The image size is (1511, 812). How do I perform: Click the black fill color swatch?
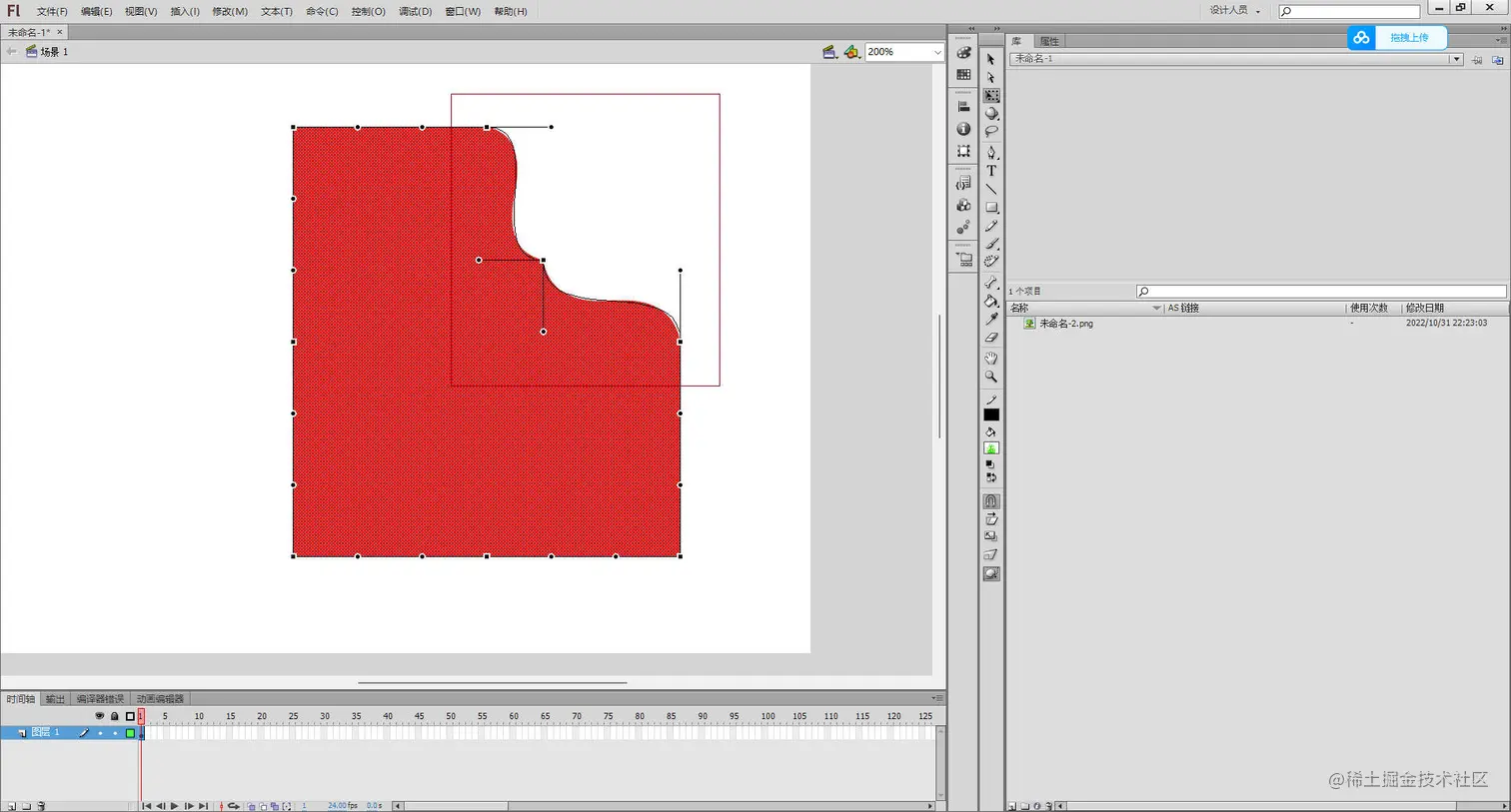[990, 415]
